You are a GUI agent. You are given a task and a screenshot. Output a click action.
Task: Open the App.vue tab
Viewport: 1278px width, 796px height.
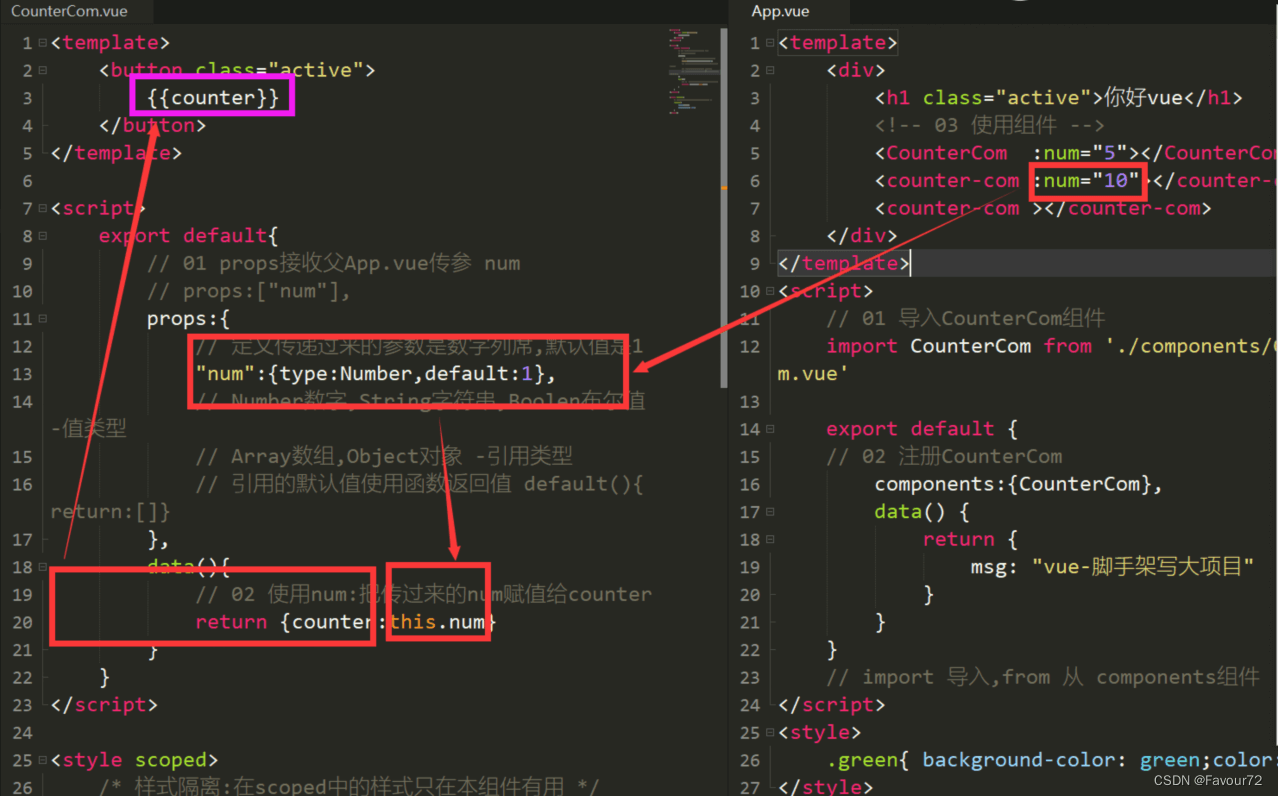click(781, 12)
